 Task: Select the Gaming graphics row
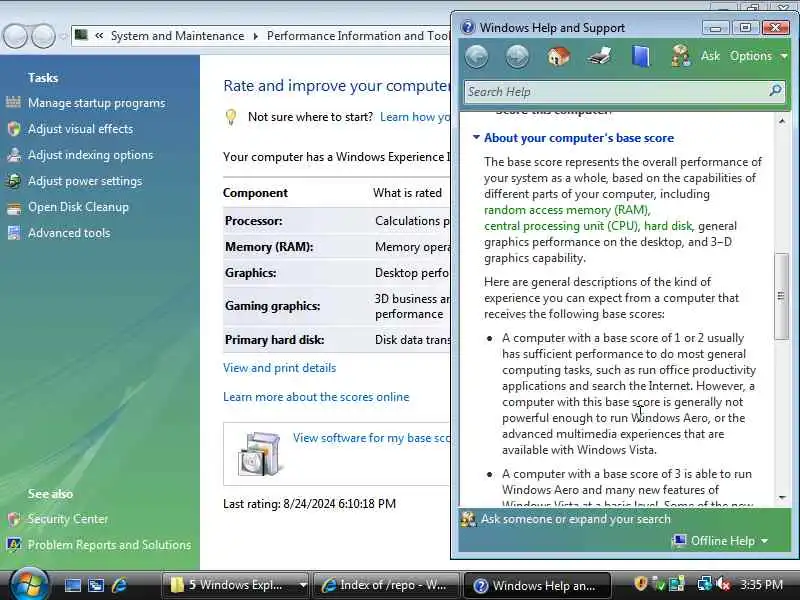click(336, 306)
